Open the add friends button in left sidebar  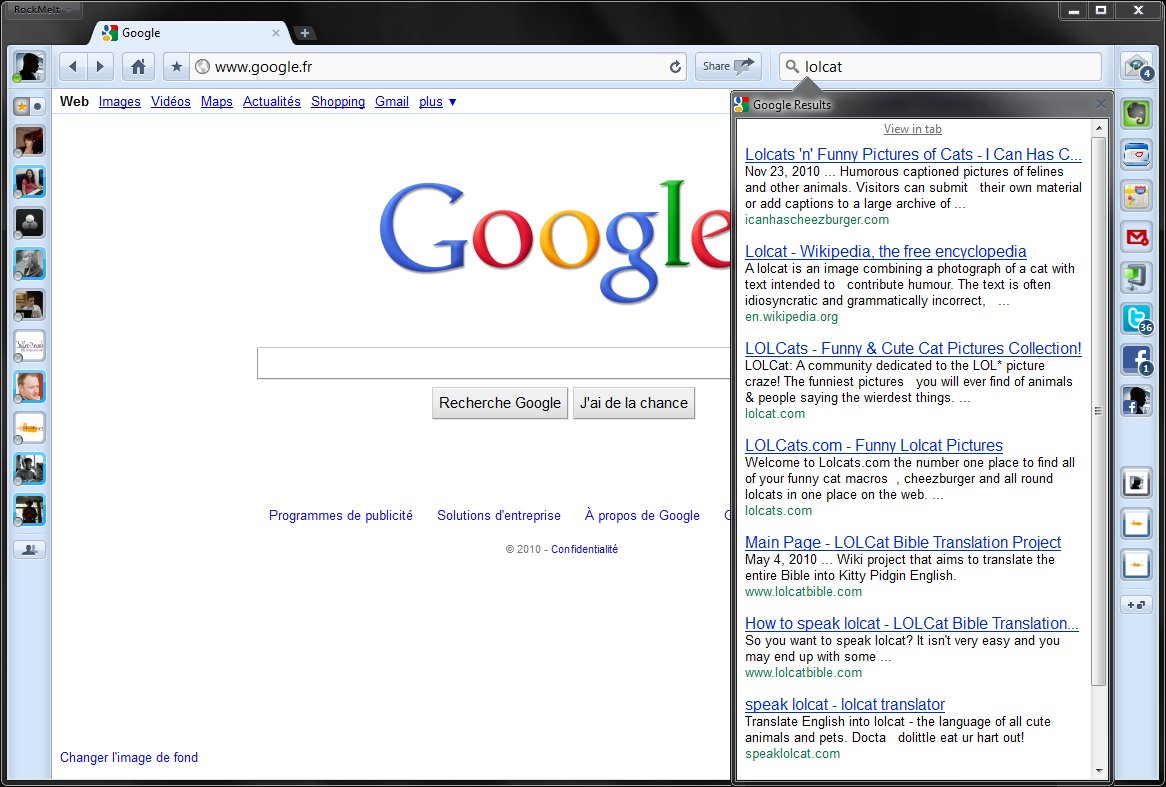coord(30,550)
